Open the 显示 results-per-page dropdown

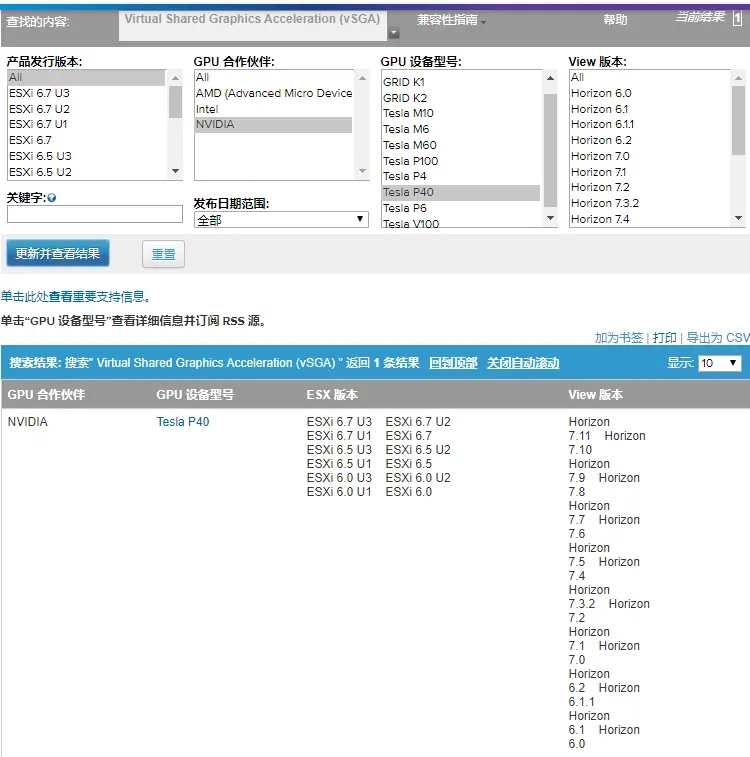click(x=720, y=363)
